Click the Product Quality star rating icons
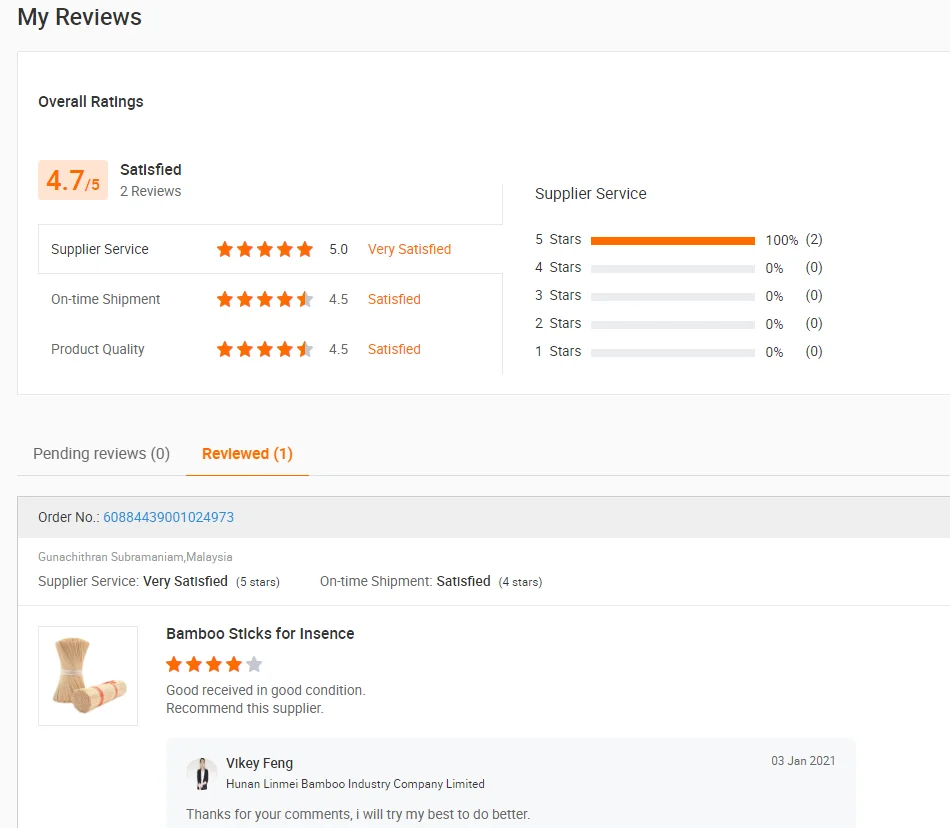The width and height of the screenshot is (950, 828). 265,349
